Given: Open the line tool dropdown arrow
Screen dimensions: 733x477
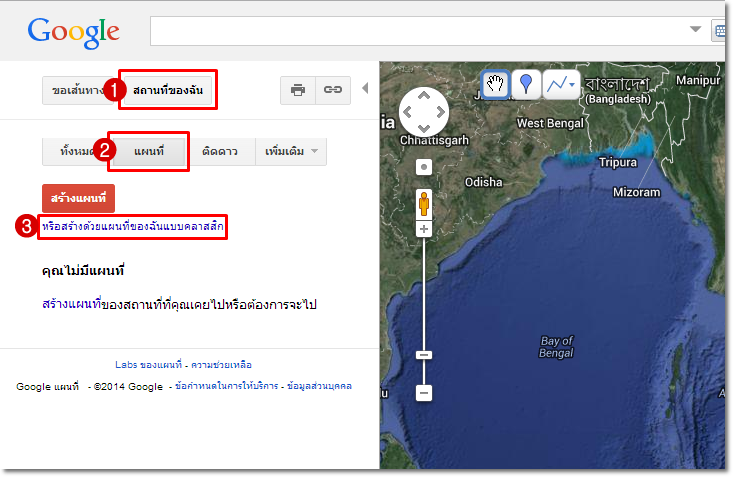Looking at the screenshot, I should click(572, 85).
